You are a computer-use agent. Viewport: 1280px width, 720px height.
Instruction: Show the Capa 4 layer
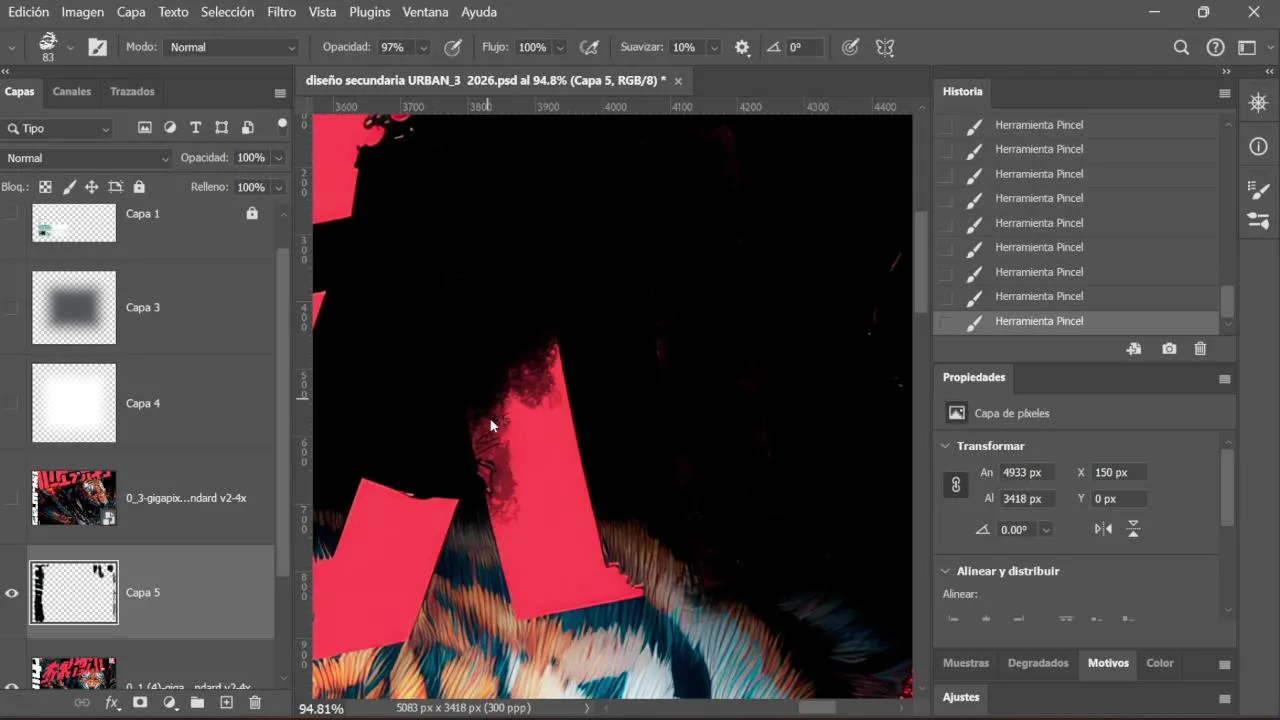pos(12,403)
